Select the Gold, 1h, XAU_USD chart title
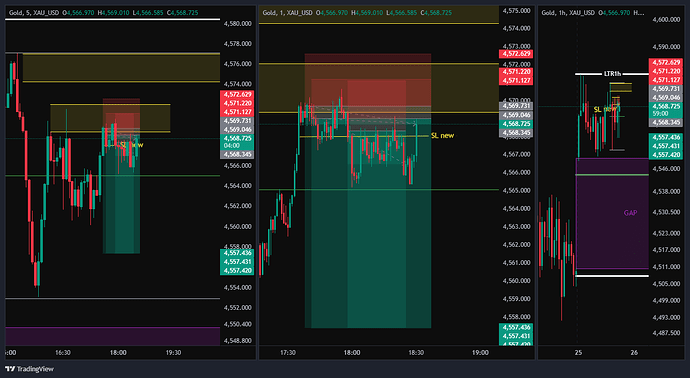The height and width of the screenshot is (378, 690). coord(568,13)
